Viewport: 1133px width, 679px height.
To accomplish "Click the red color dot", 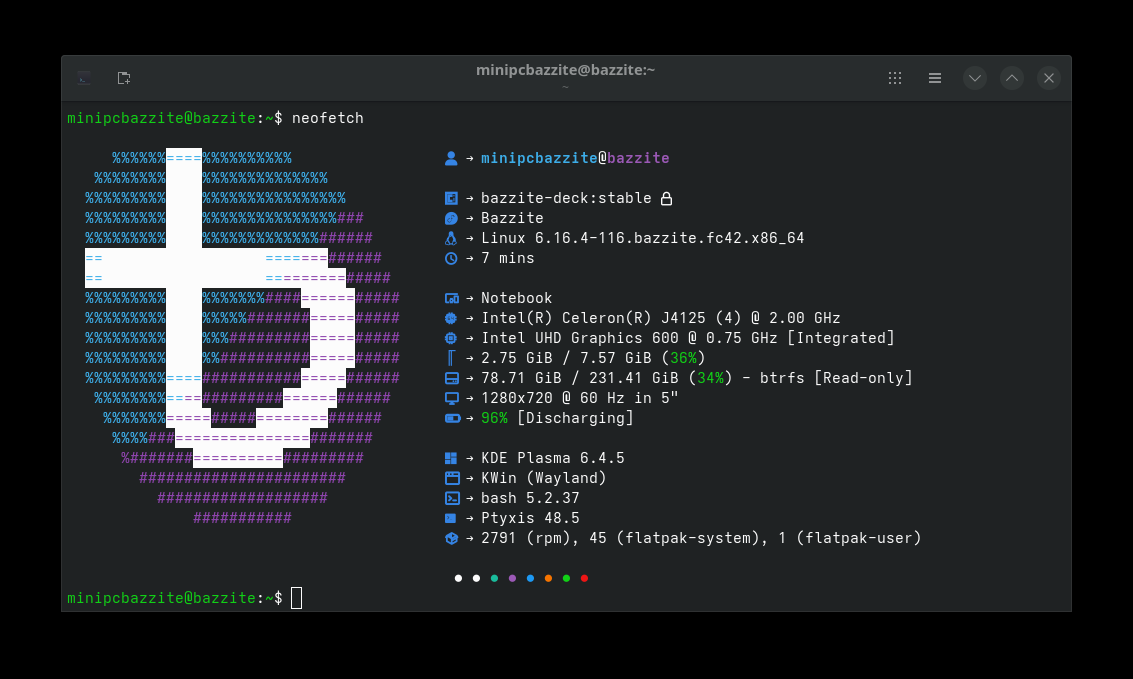I will [x=585, y=578].
